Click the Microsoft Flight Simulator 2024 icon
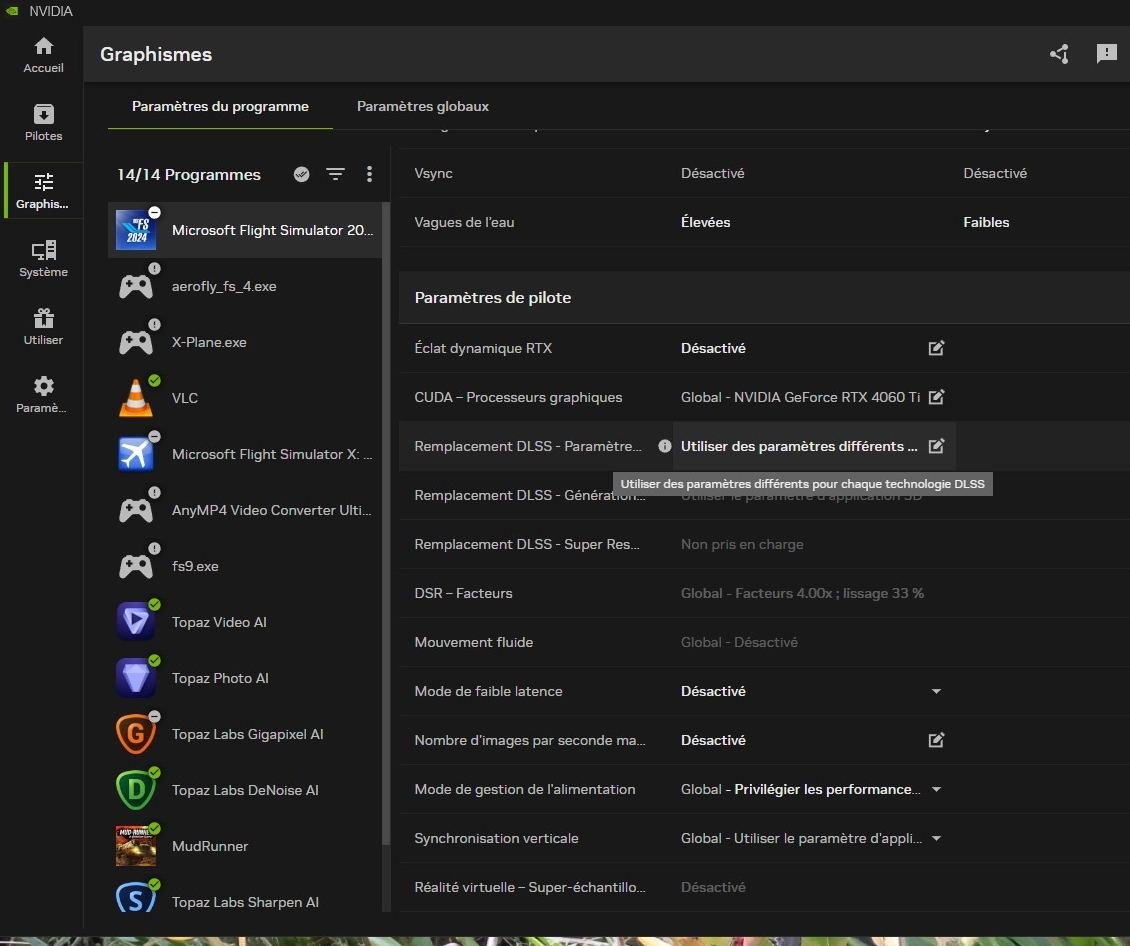1130x946 pixels. [x=135, y=230]
